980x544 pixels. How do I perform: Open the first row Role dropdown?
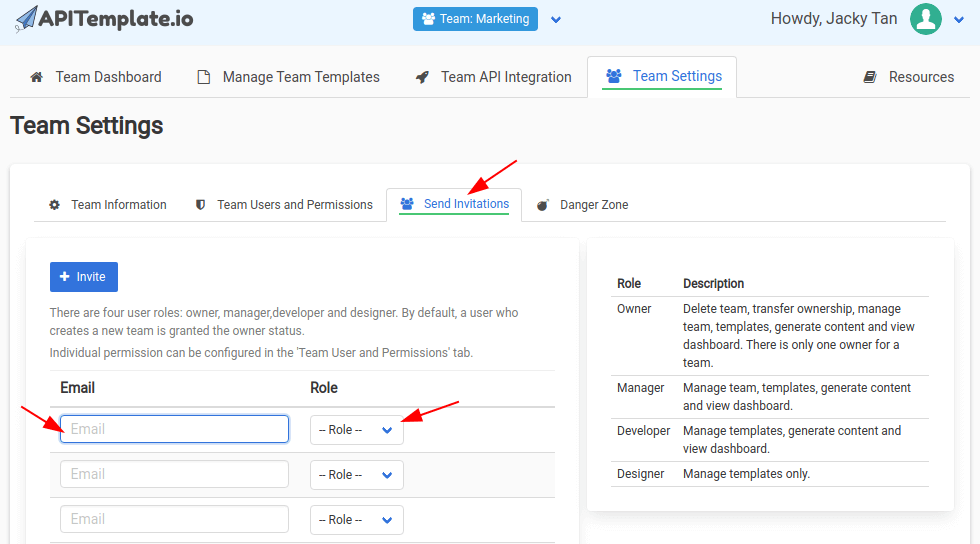(x=356, y=430)
